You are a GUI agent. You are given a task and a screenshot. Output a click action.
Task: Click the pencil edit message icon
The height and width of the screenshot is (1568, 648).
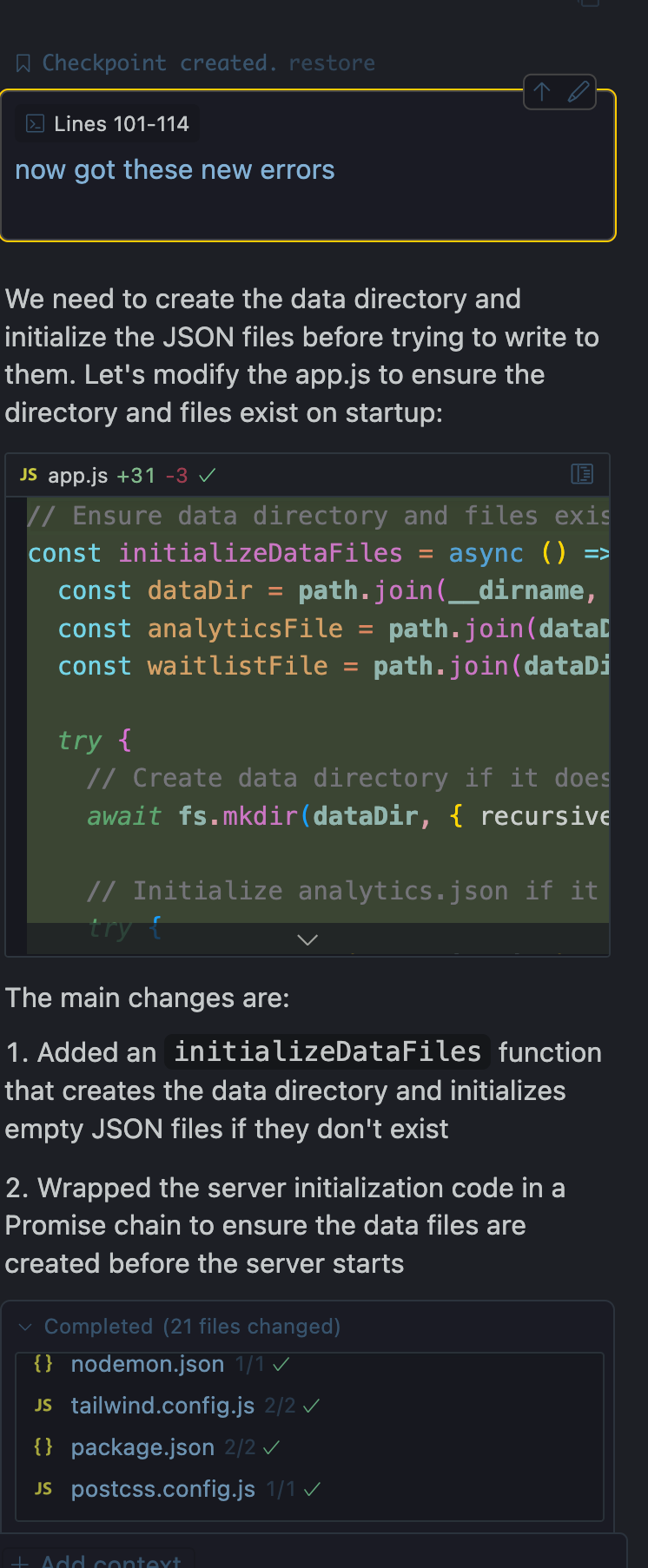point(579,92)
